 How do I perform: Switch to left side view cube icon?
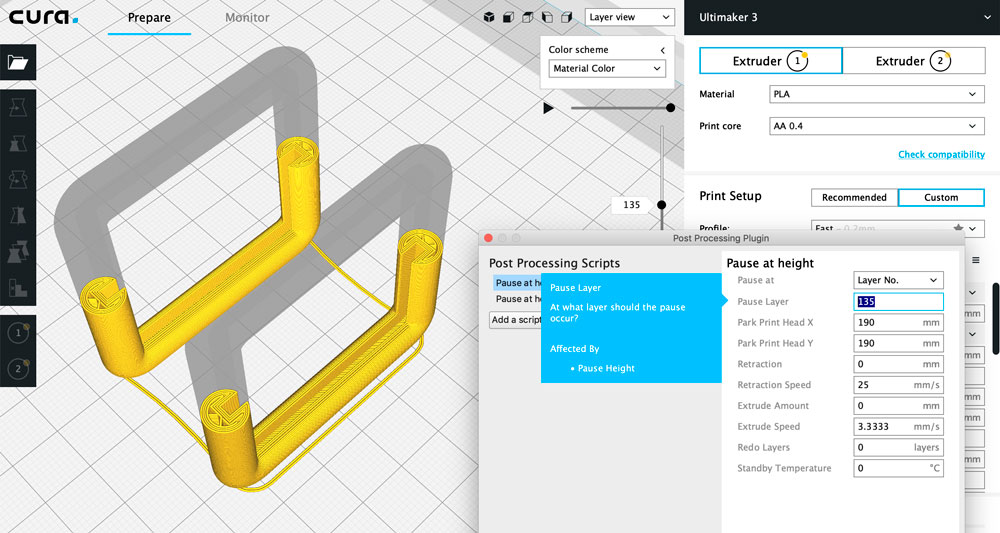(547, 17)
